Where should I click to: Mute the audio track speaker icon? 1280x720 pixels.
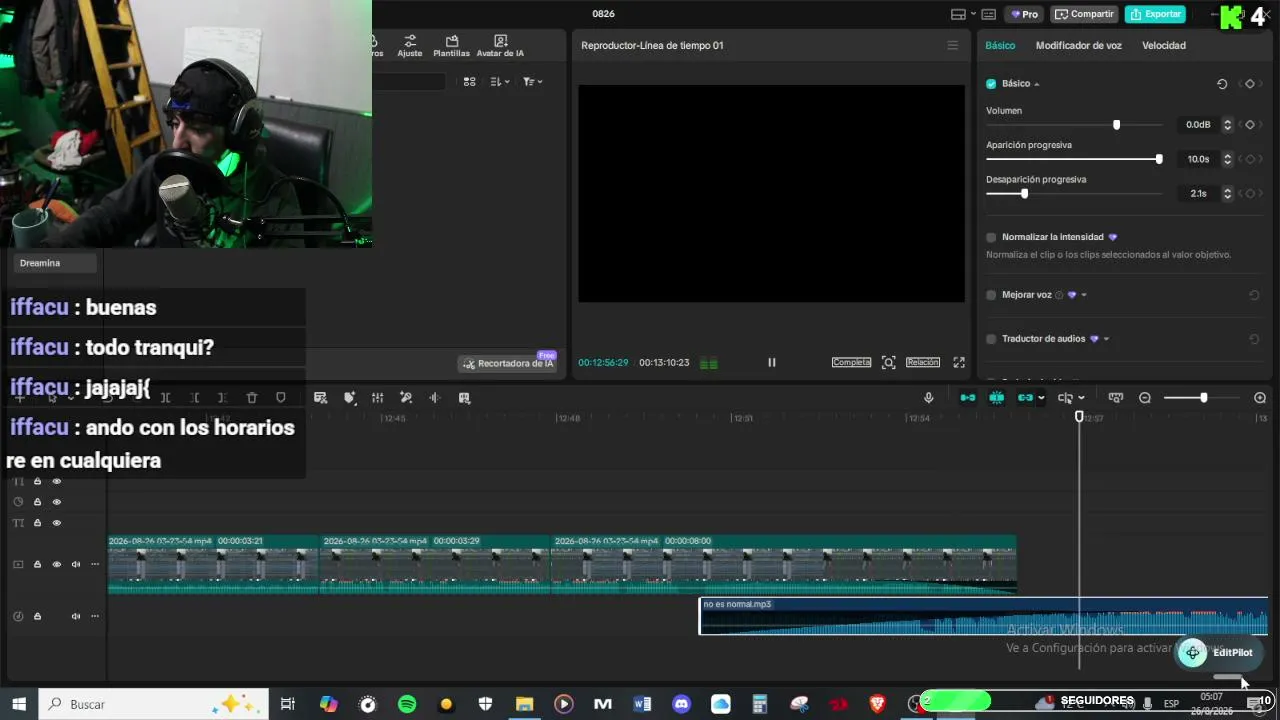point(76,617)
